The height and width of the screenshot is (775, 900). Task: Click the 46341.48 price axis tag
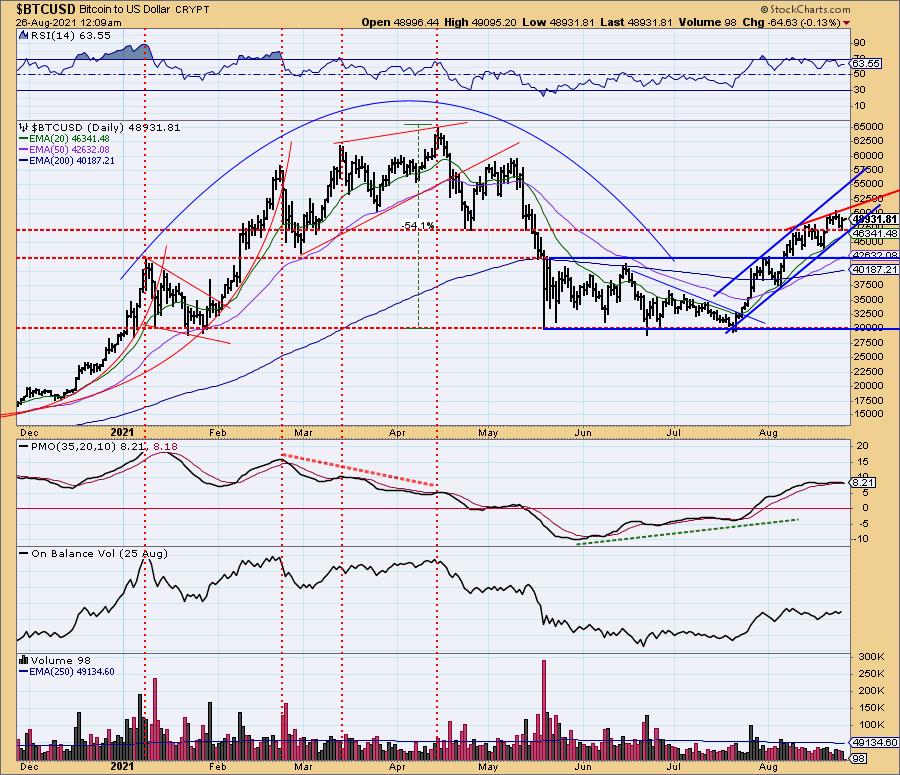(875, 234)
